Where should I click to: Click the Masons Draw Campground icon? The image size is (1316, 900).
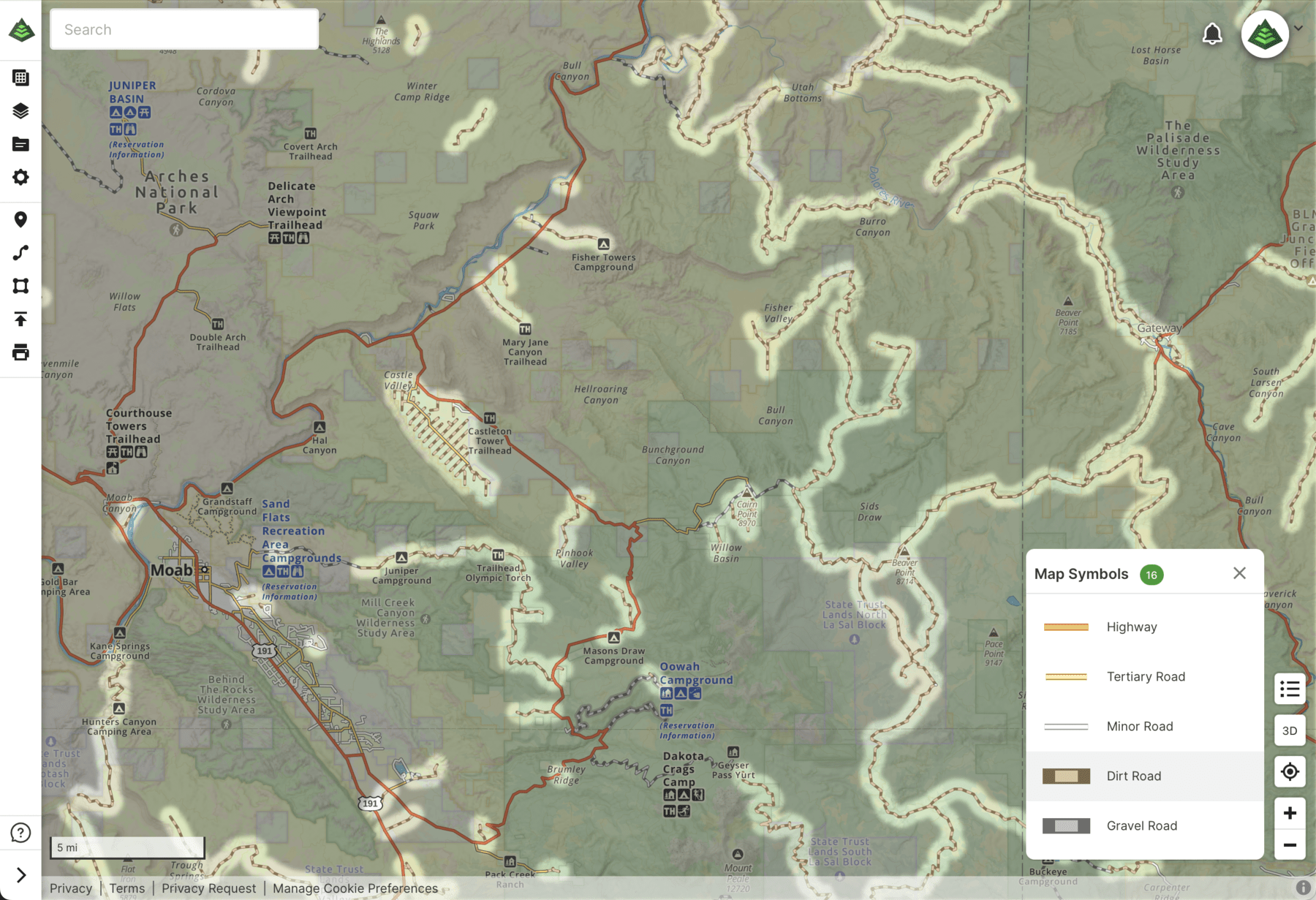click(x=614, y=638)
